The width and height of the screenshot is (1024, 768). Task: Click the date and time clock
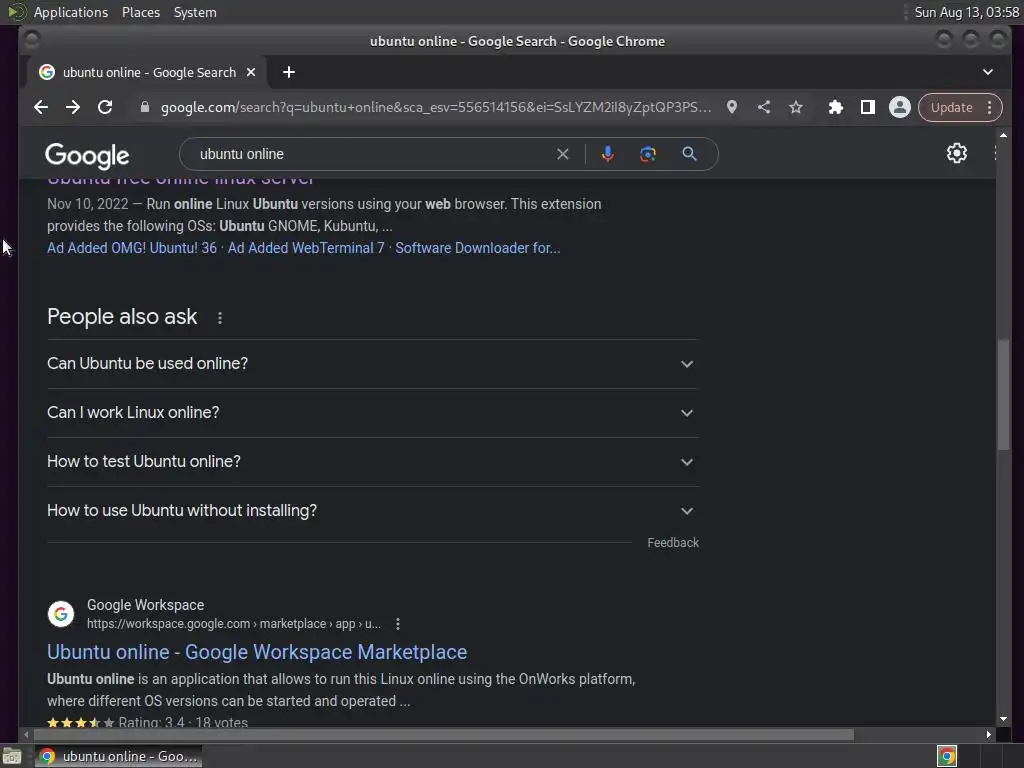click(x=967, y=12)
